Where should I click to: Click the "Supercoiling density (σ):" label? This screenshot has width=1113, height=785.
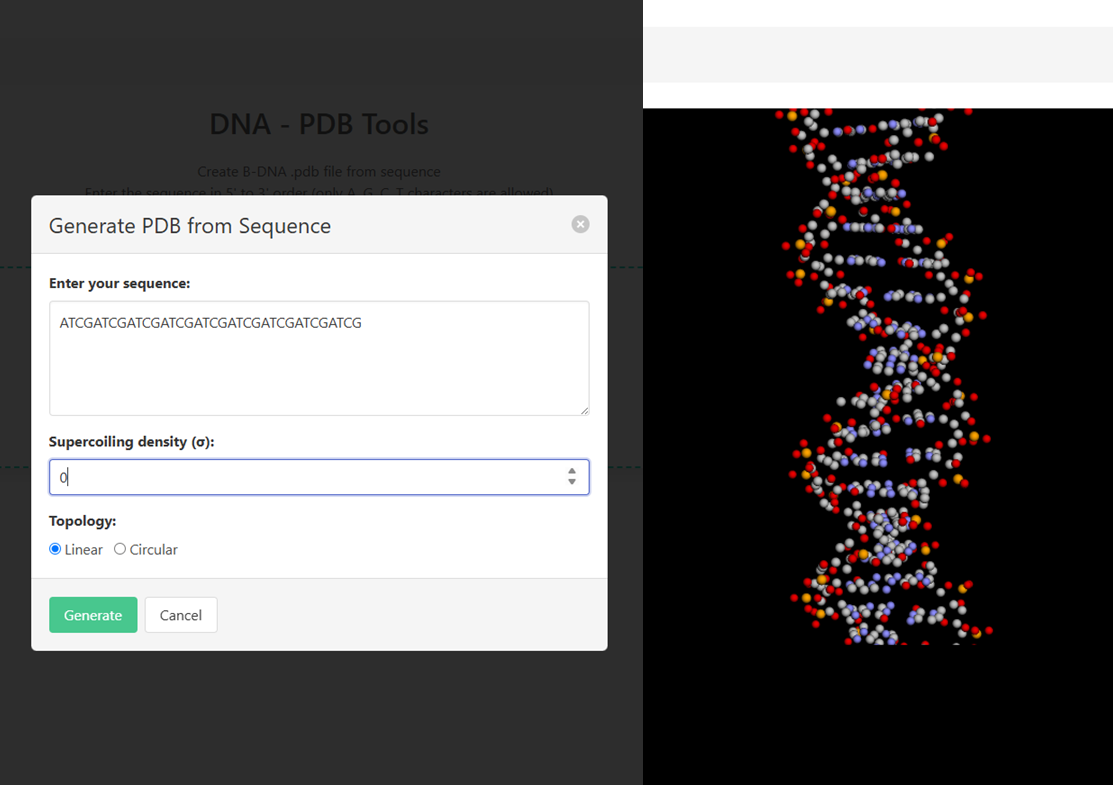(132, 441)
